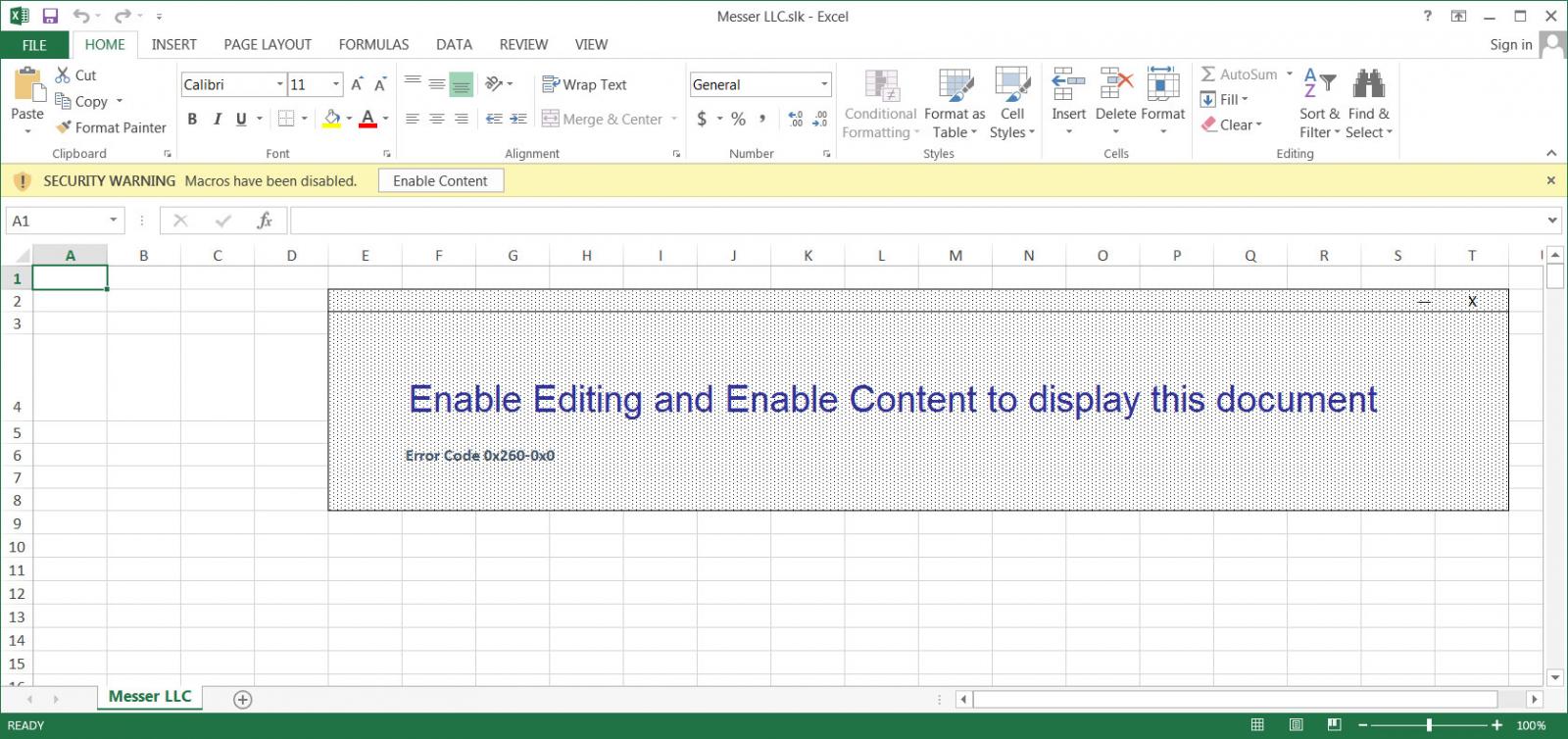Increase decimal places

796,119
